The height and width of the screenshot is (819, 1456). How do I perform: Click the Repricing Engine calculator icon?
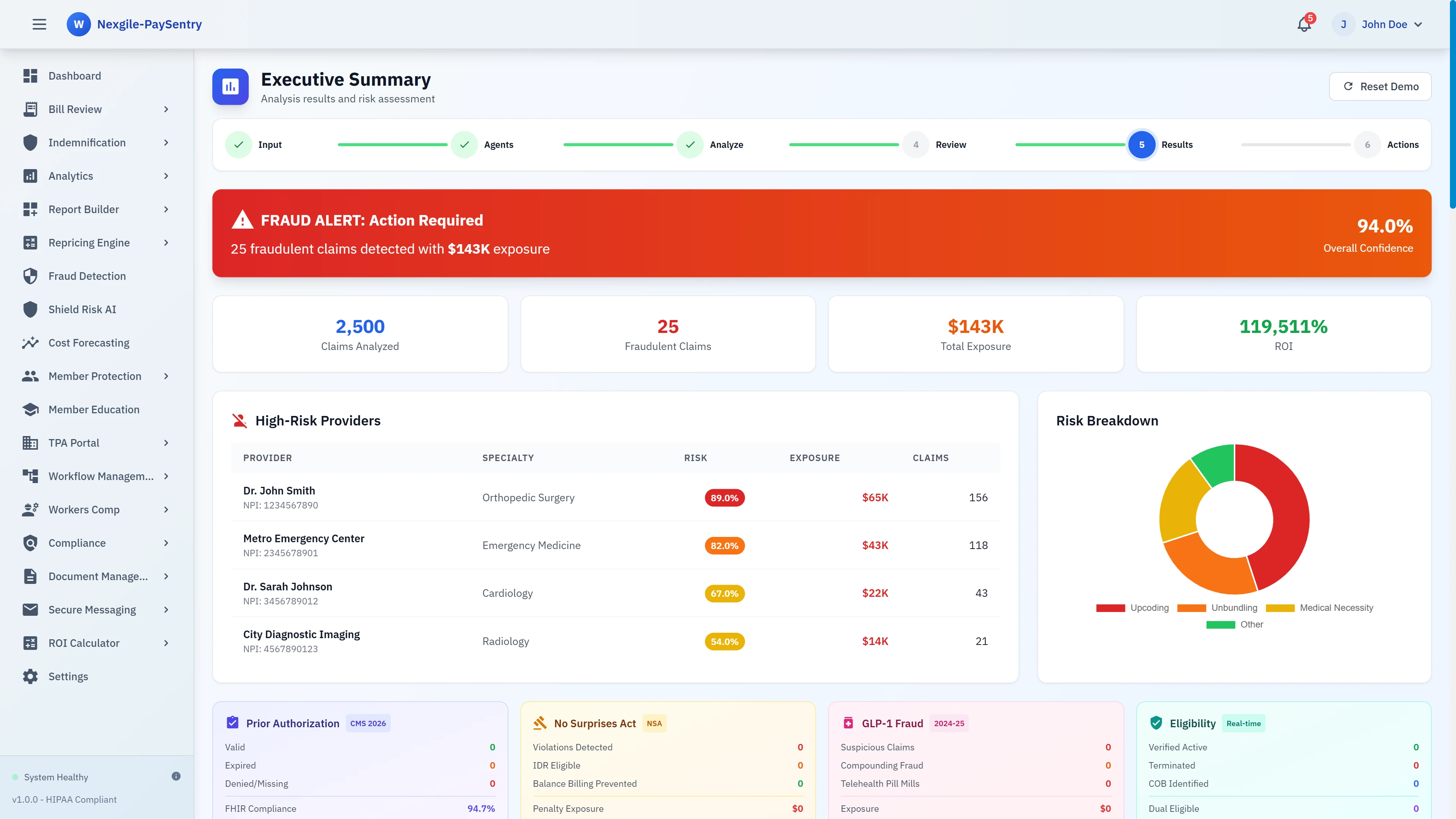[x=30, y=243]
